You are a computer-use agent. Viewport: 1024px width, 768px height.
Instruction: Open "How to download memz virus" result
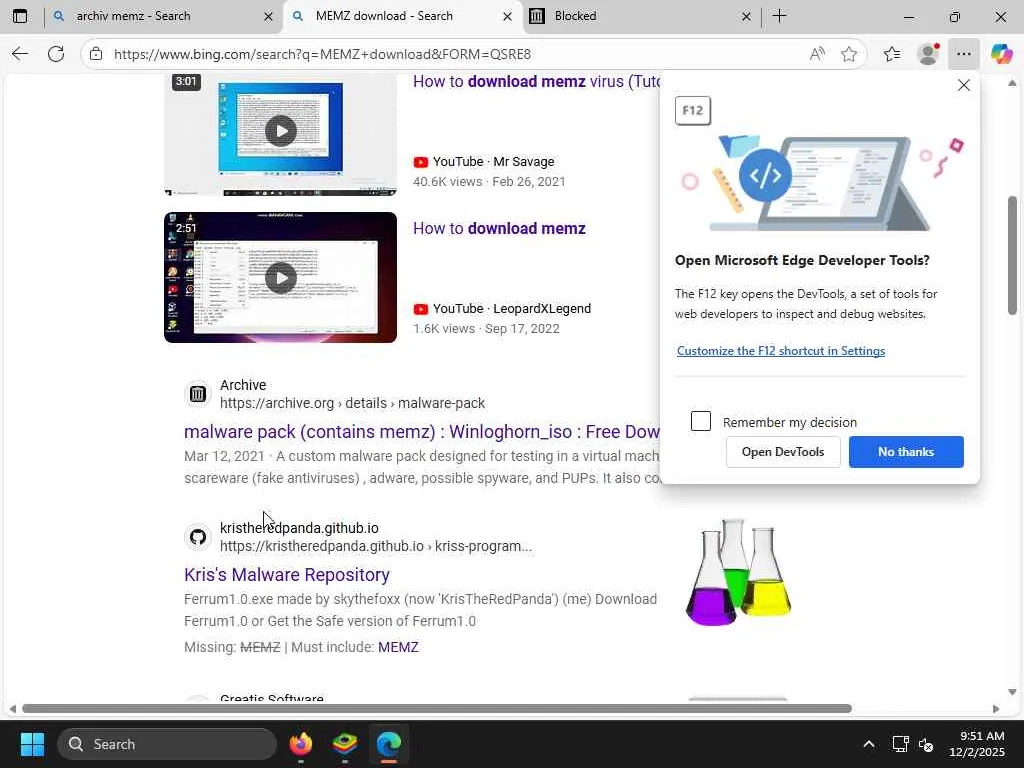[536, 82]
